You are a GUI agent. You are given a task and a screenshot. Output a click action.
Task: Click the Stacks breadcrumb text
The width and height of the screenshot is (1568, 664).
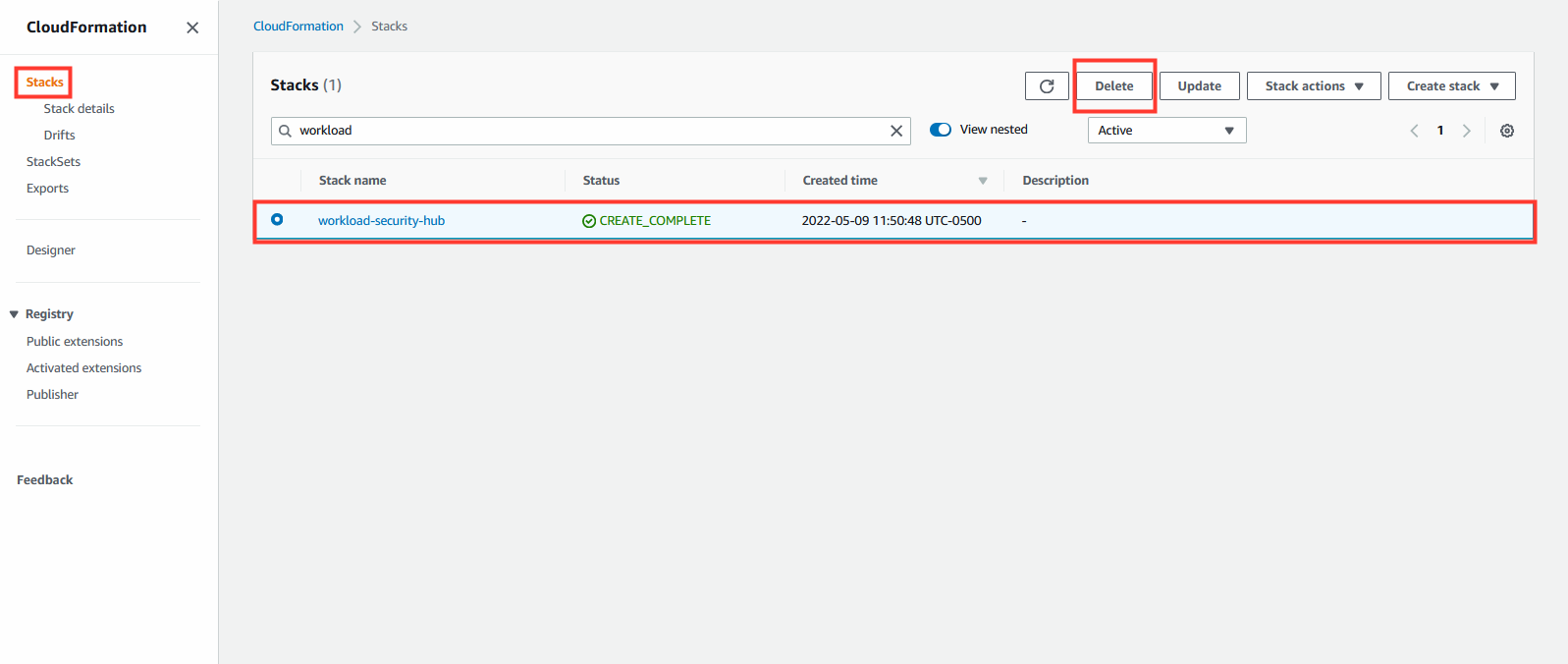point(389,27)
